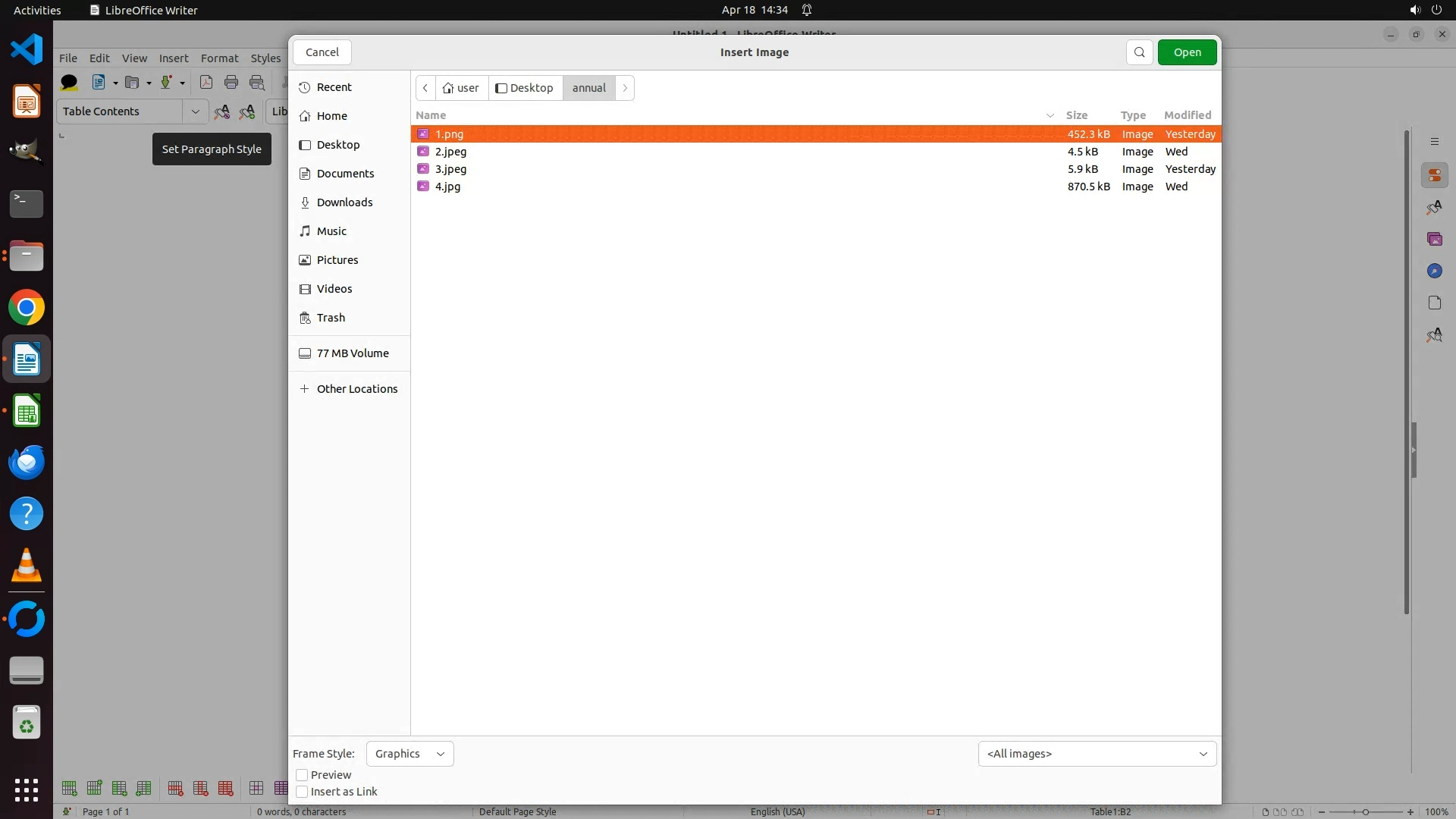Open Thunderbird mail from dock

pyautogui.click(x=27, y=463)
